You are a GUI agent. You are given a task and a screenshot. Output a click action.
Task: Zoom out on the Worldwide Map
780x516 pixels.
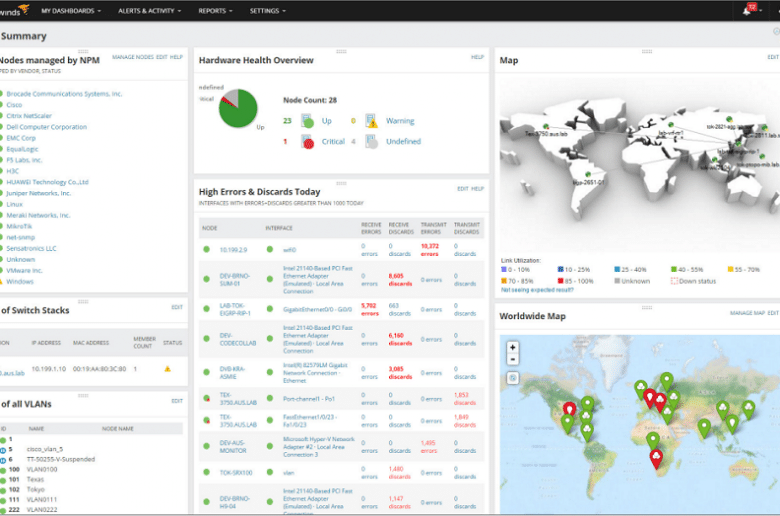(x=512, y=359)
